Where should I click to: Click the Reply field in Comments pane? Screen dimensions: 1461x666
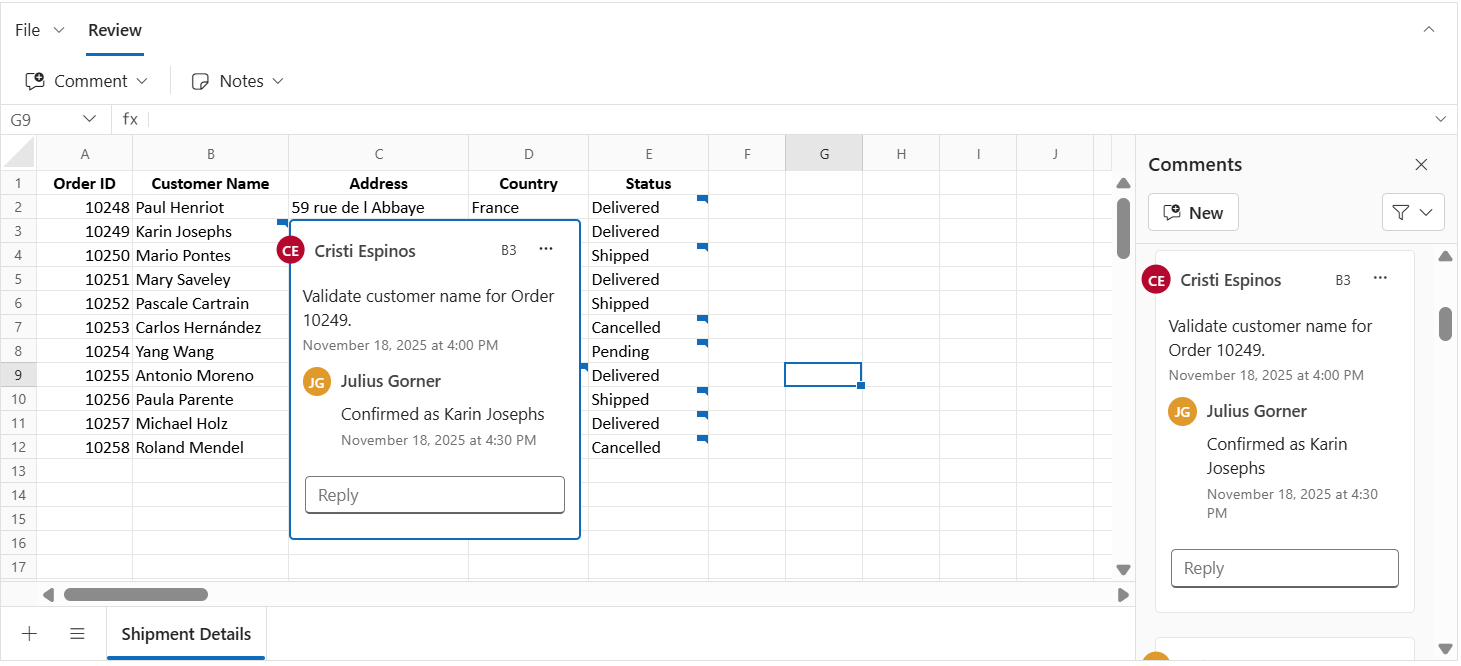[1285, 568]
